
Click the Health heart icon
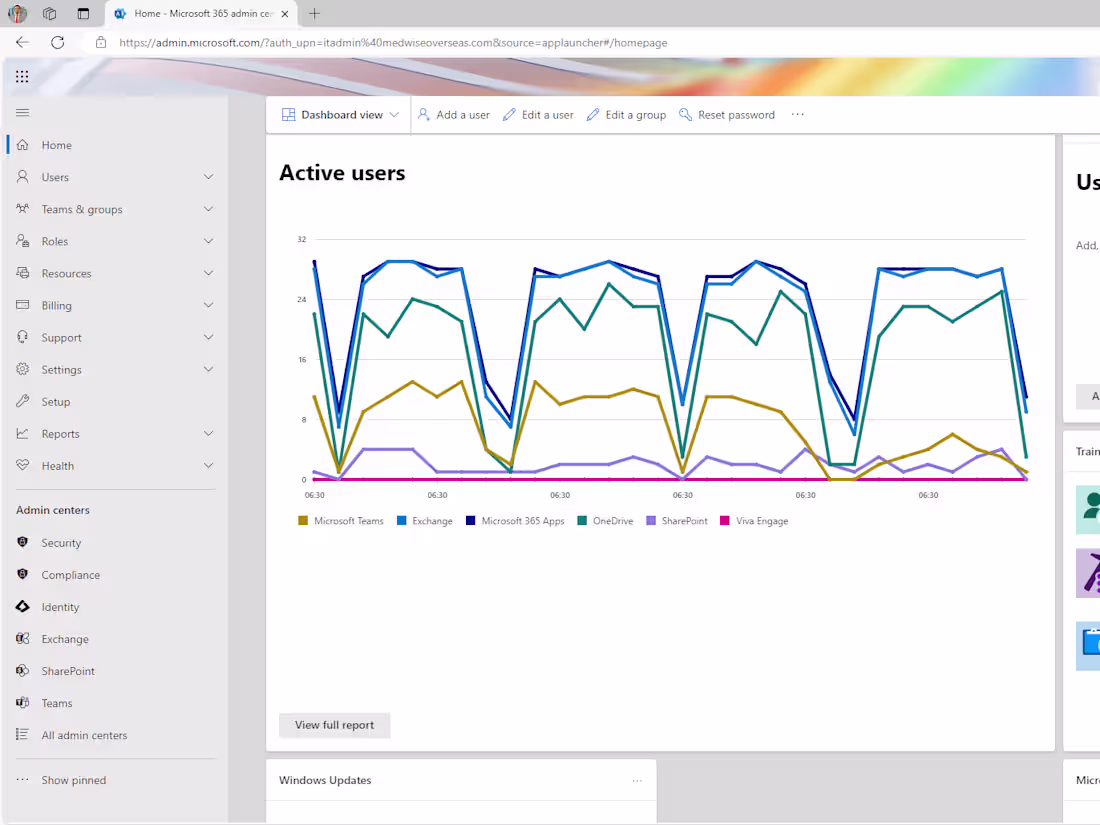[22, 465]
